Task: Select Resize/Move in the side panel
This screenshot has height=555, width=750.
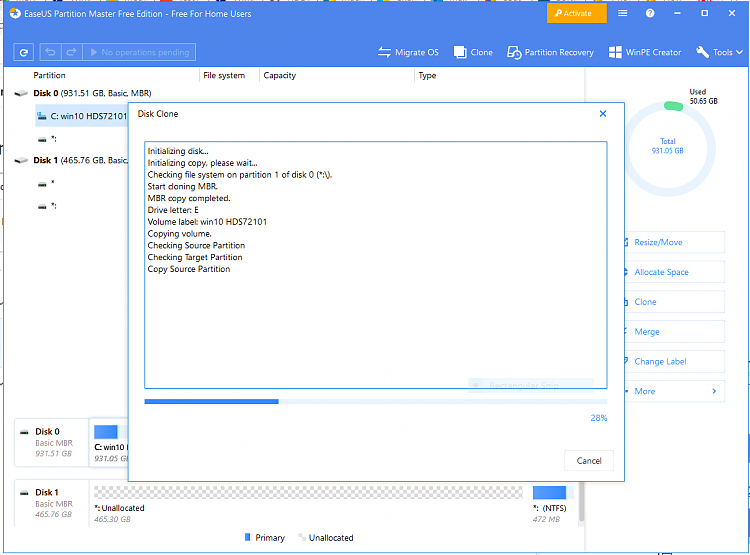Action: click(x=674, y=242)
